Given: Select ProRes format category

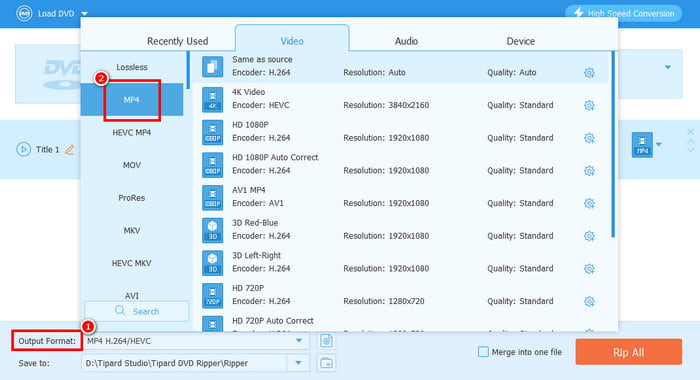Looking at the screenshot, I should (132, 198).
